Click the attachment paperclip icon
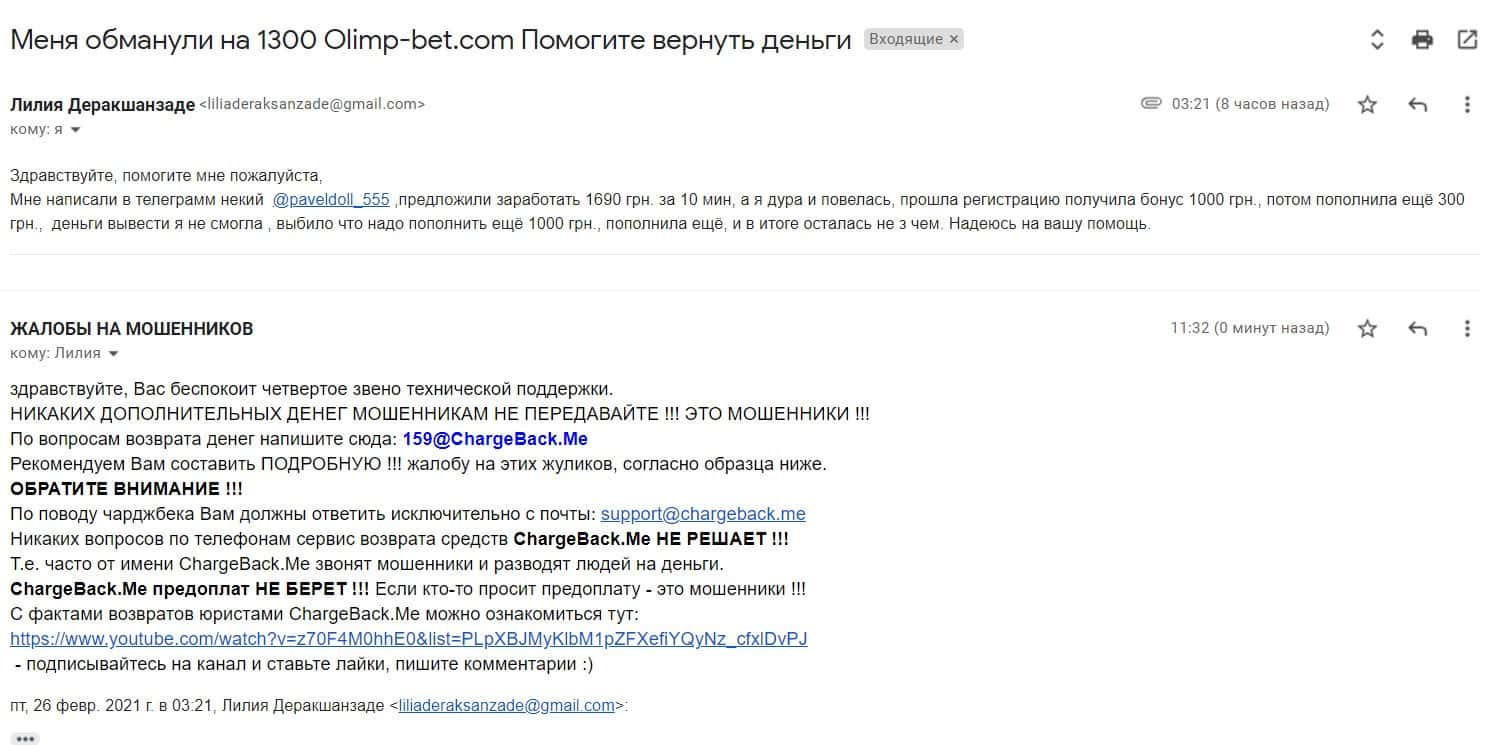This screenshot has width=1497, height=745. pos(1151,103)
